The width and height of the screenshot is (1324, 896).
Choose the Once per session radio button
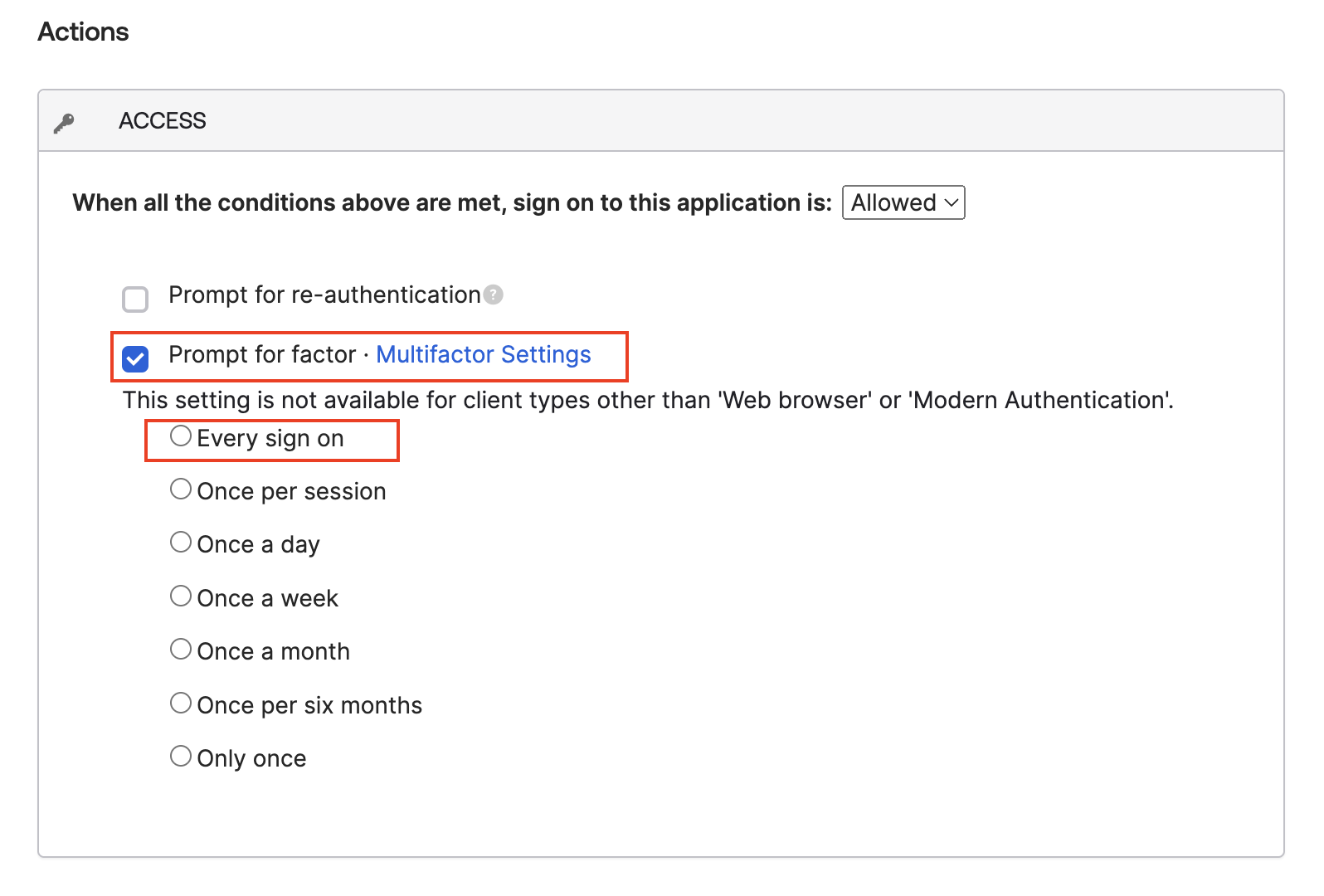click(181, 489)
